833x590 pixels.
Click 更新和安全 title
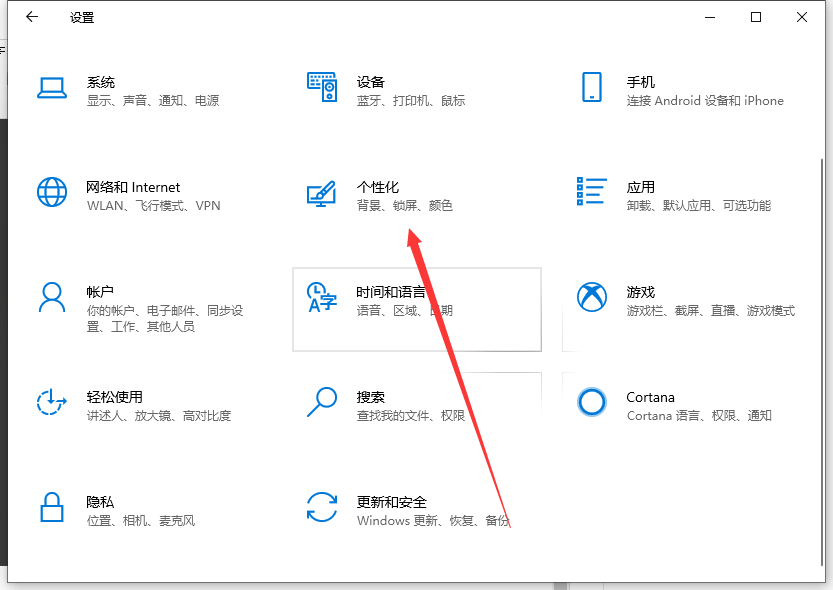tap(392, 502)
